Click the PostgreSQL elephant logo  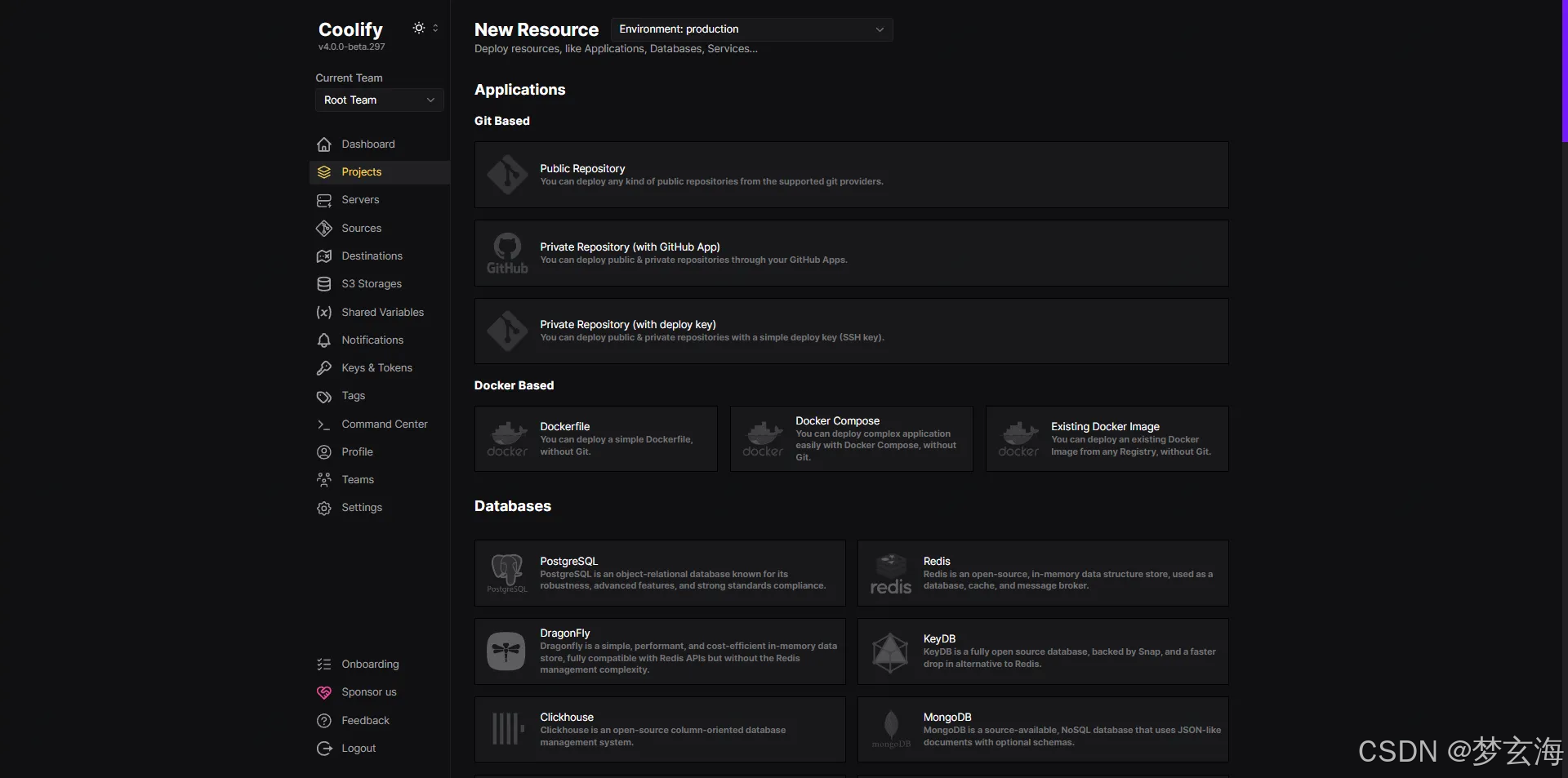[x=507, y=573]
